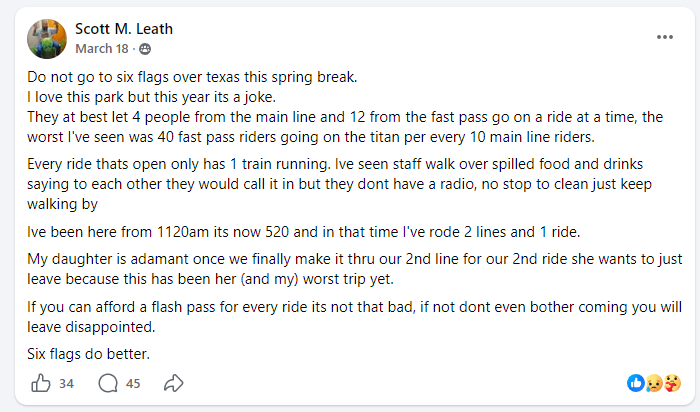Open the three-dot post options menu

pyautogui.click(x=665, y=37)
